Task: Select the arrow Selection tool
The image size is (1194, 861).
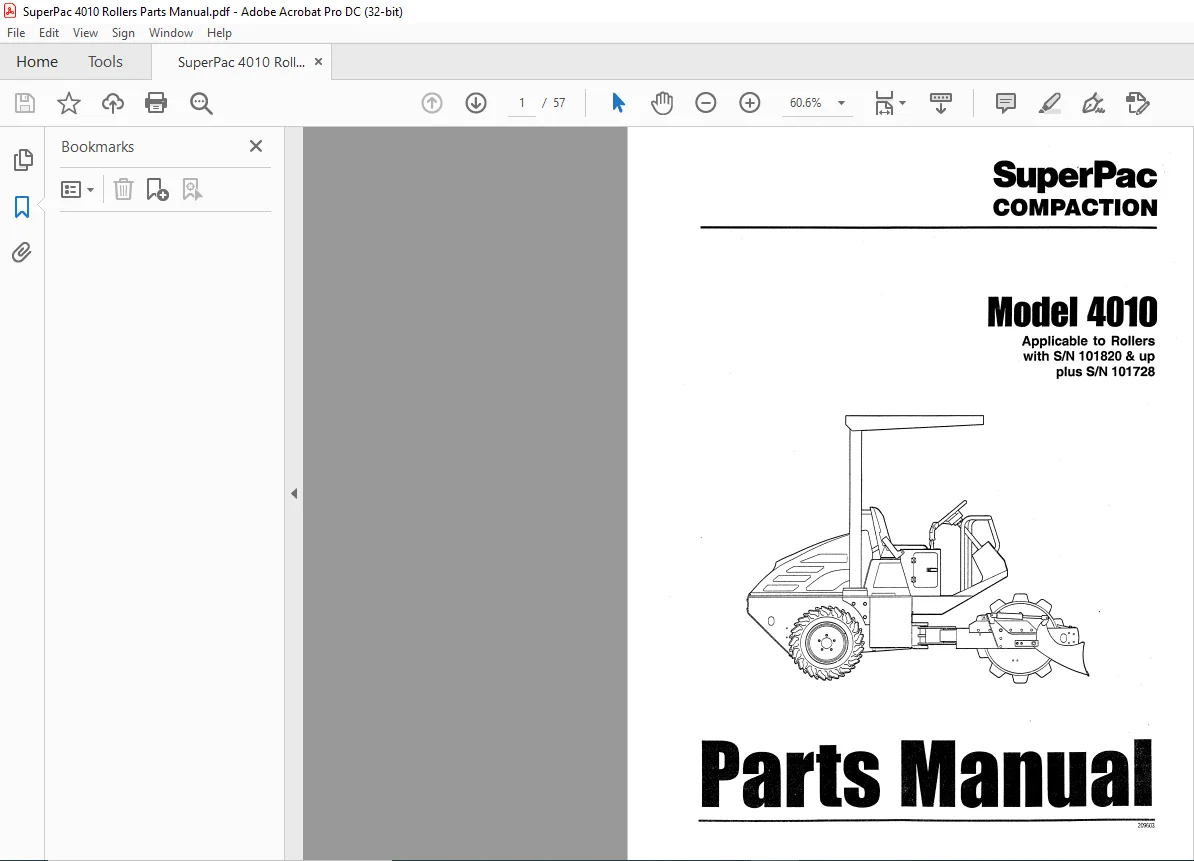Action: point(618,103)
